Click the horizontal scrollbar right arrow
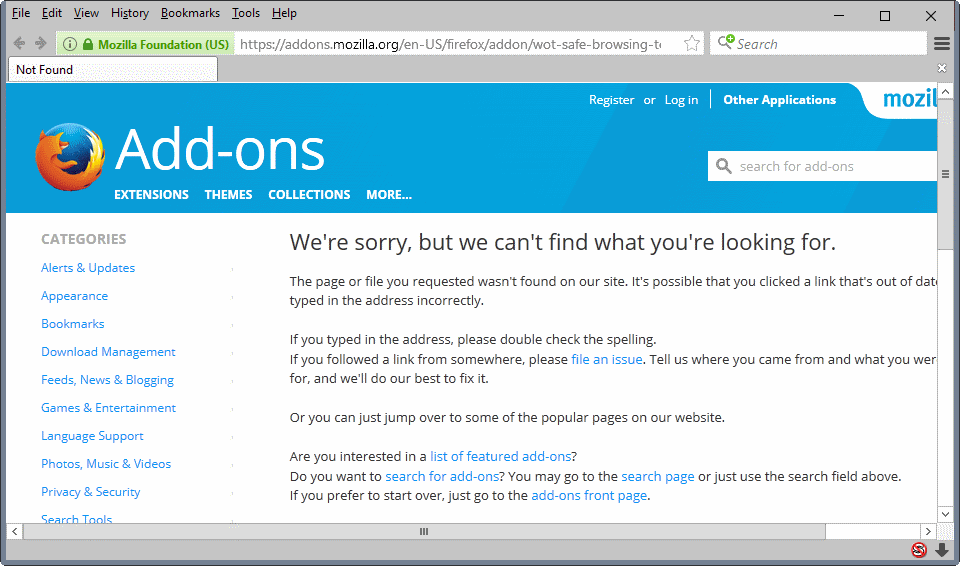The image size is (960, 566). click(928, 532)
